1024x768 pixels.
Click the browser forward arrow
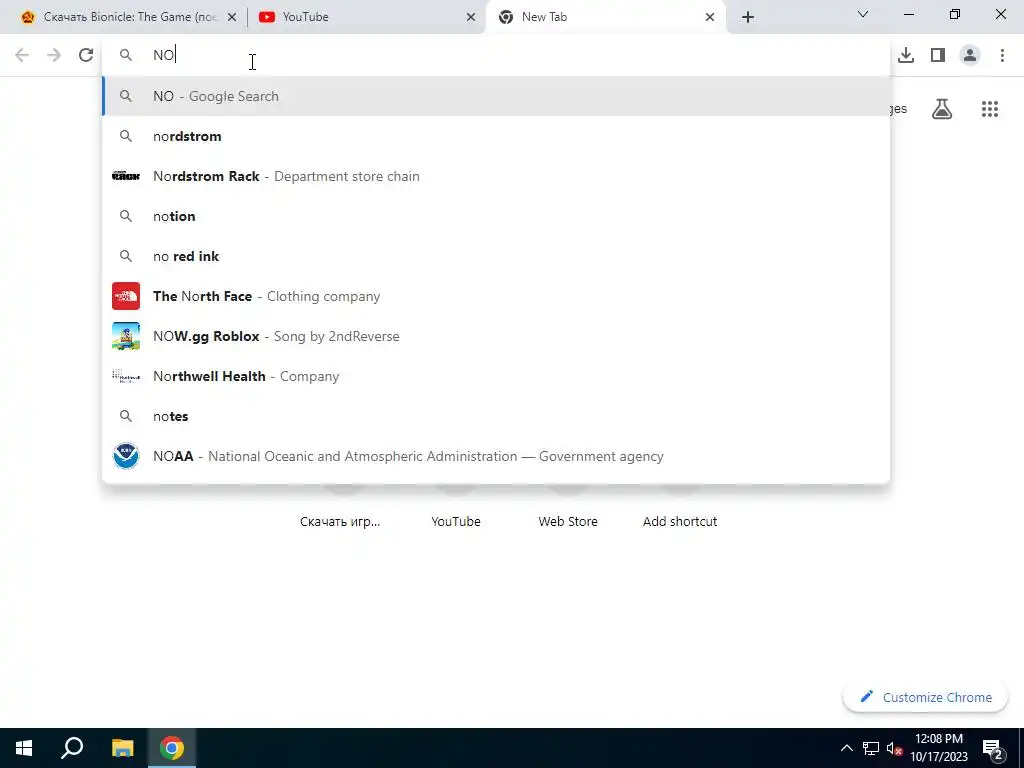tap(54, 55)
